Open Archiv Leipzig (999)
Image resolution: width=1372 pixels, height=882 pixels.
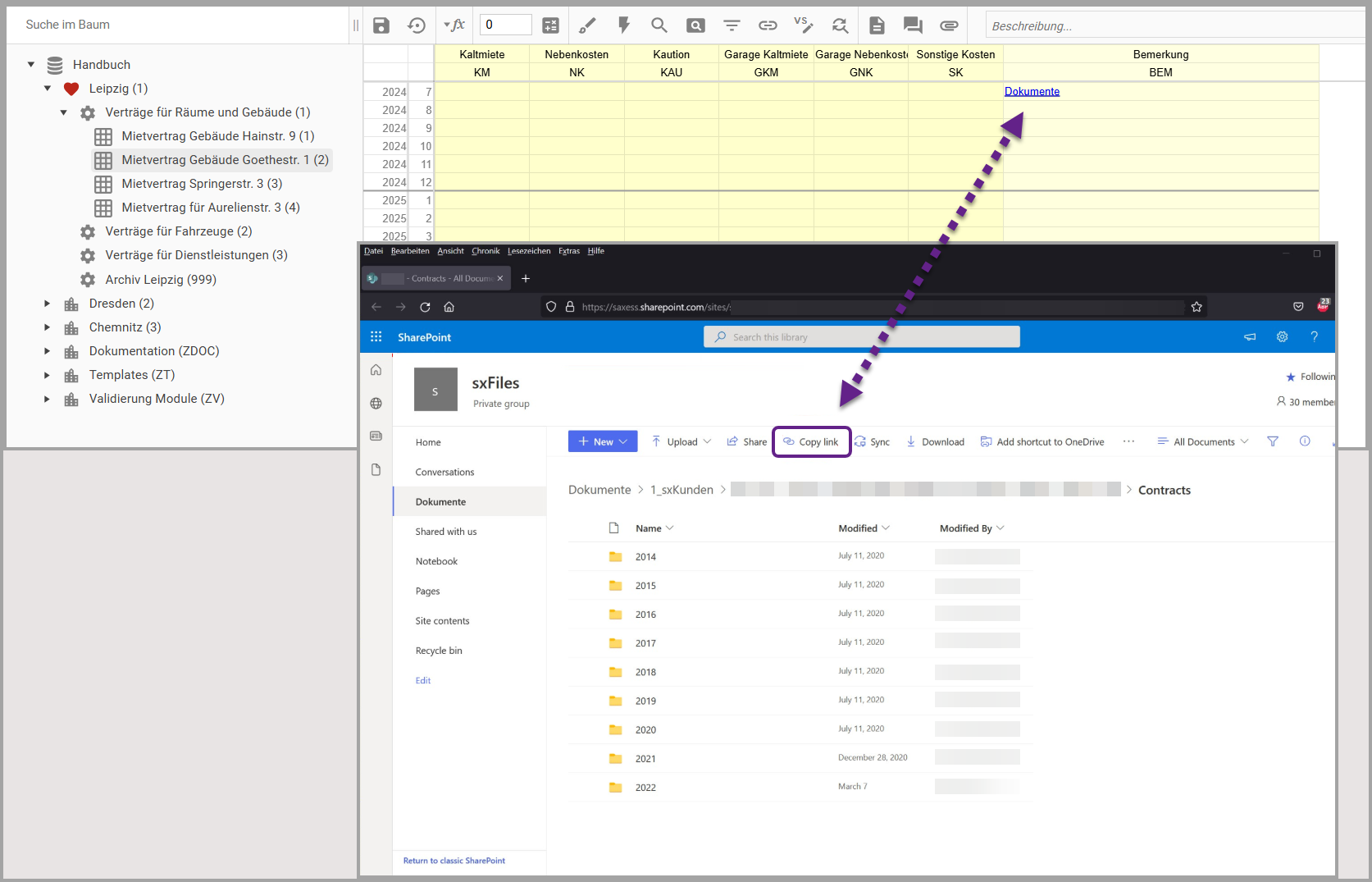pyautogui.click(x=161, y=280)
